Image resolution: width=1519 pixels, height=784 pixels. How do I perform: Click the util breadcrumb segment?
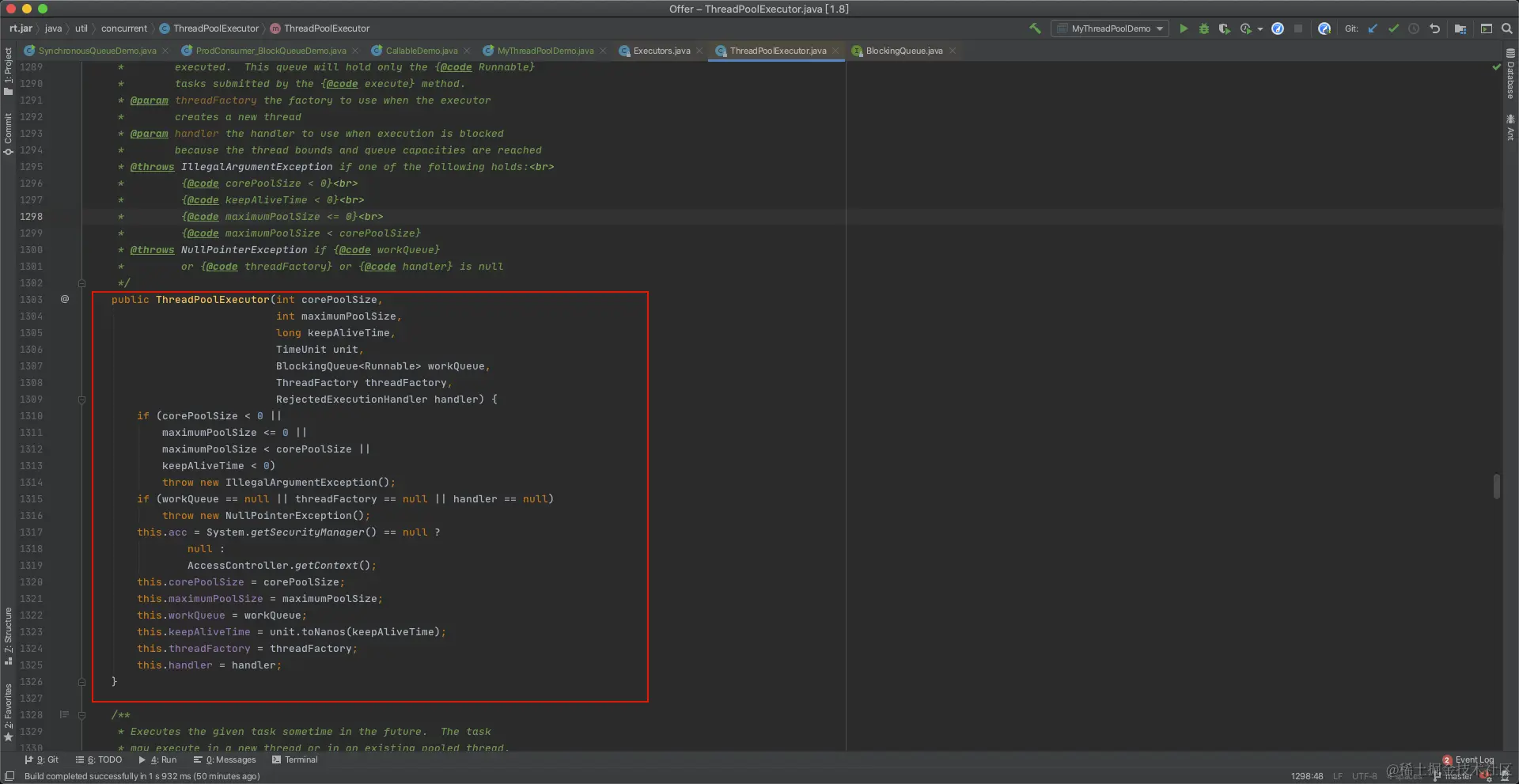[81, 28]
